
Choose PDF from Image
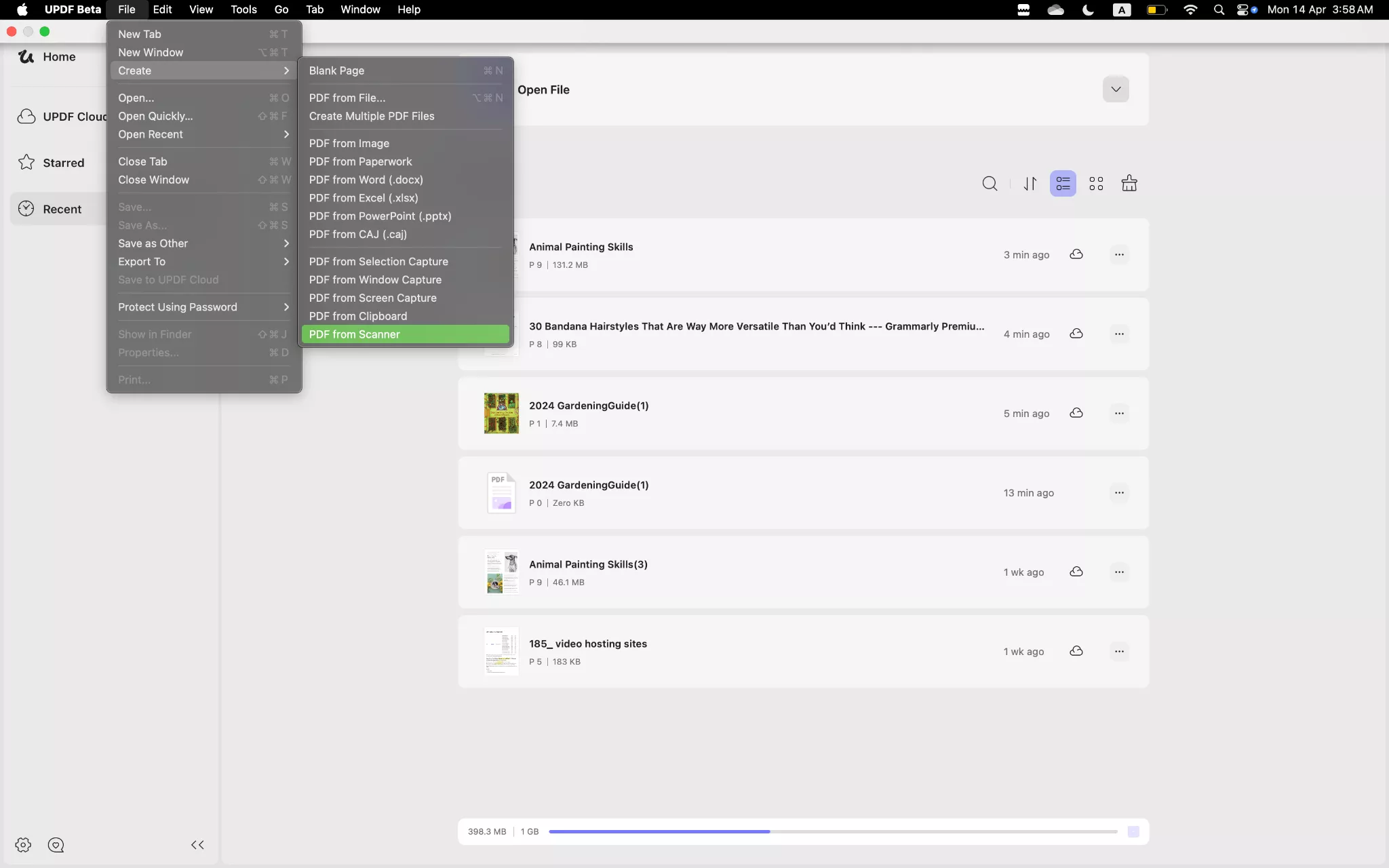(x=405, y=143)
